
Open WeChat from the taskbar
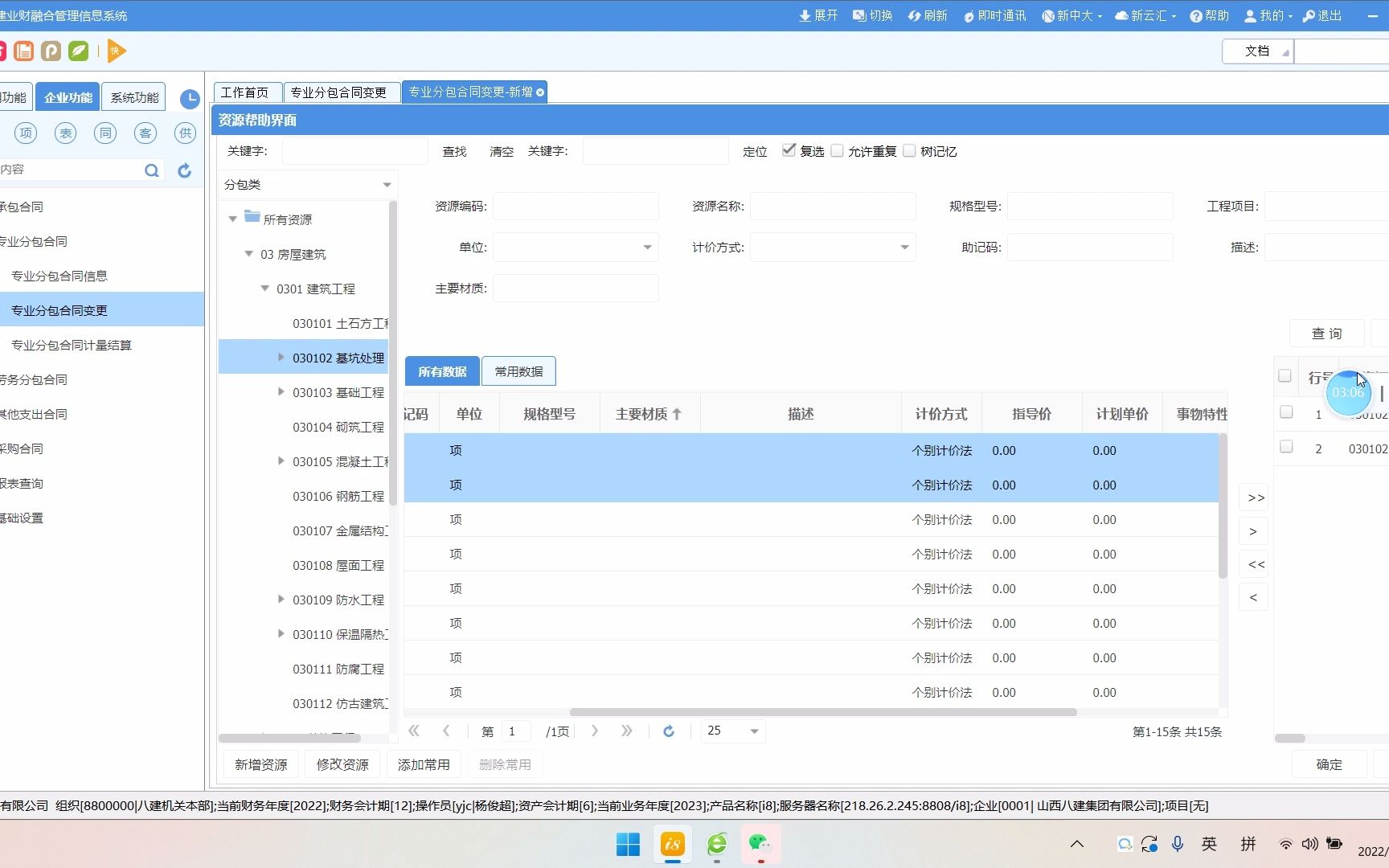(x=760, y=843)
